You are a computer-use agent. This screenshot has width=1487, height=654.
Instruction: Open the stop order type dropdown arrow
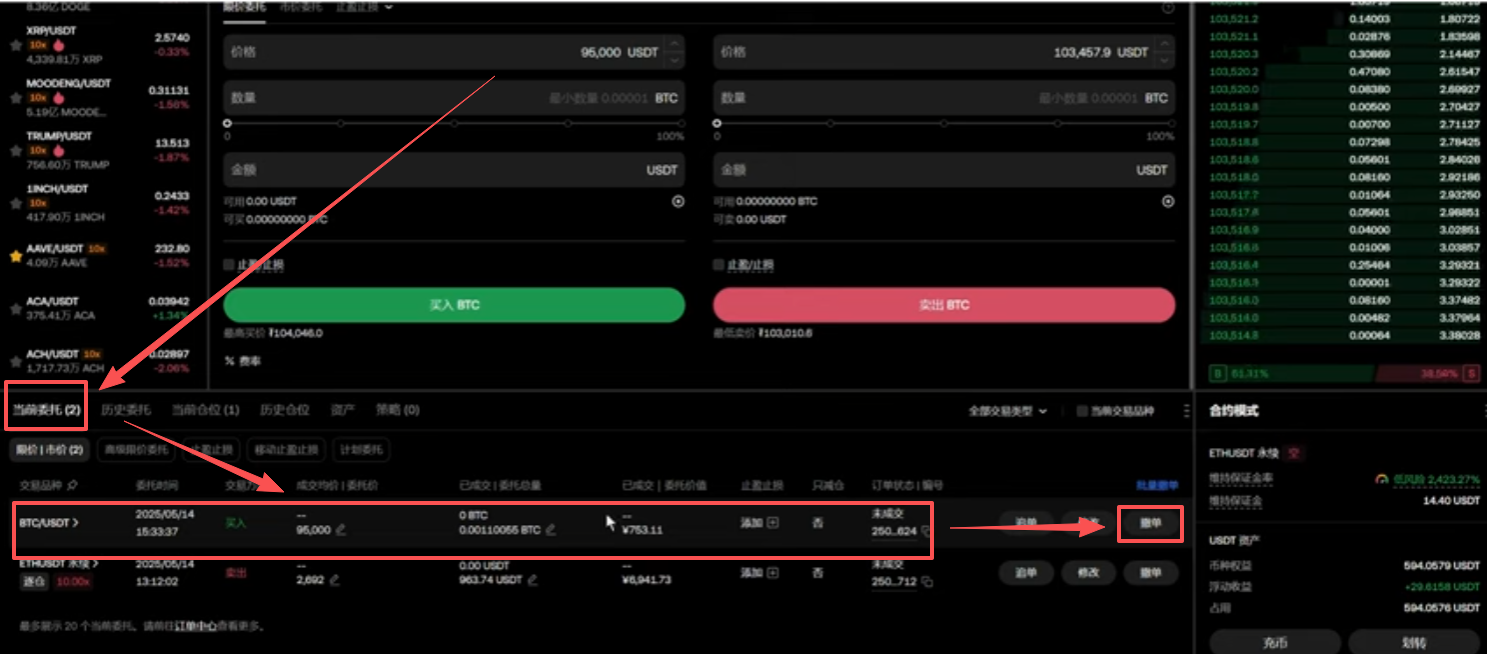tap(389, 7)
